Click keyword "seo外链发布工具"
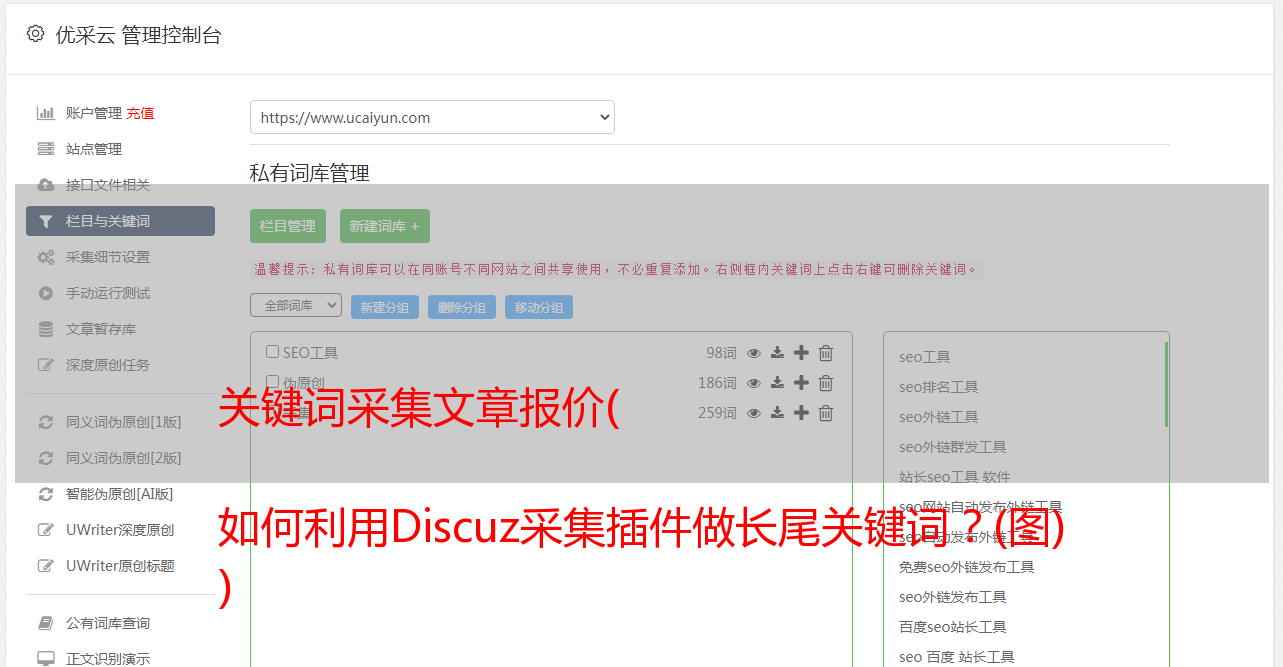 pos(953,597)
